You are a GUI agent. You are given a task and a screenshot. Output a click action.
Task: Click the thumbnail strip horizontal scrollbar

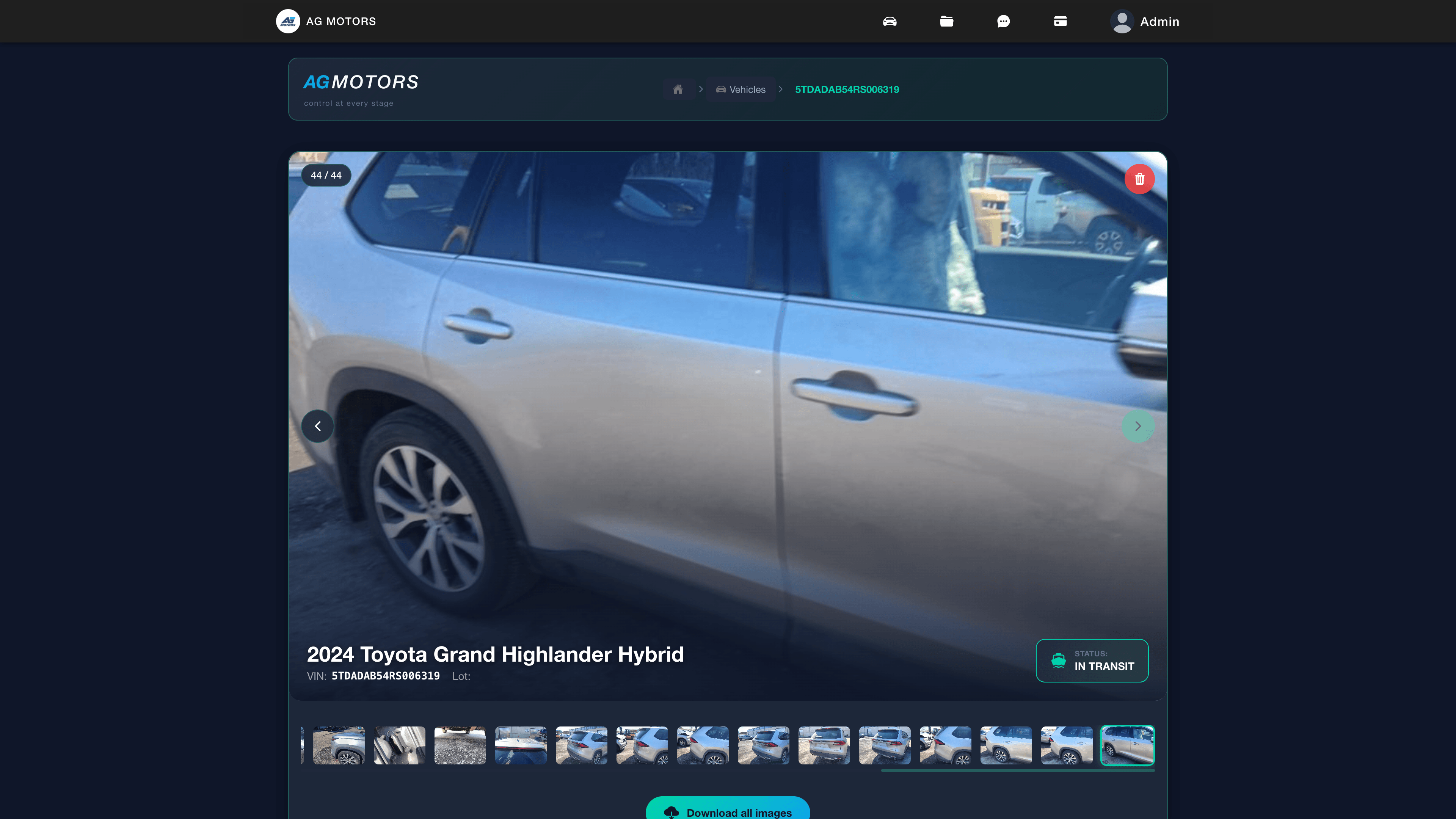click(1017, 770)
